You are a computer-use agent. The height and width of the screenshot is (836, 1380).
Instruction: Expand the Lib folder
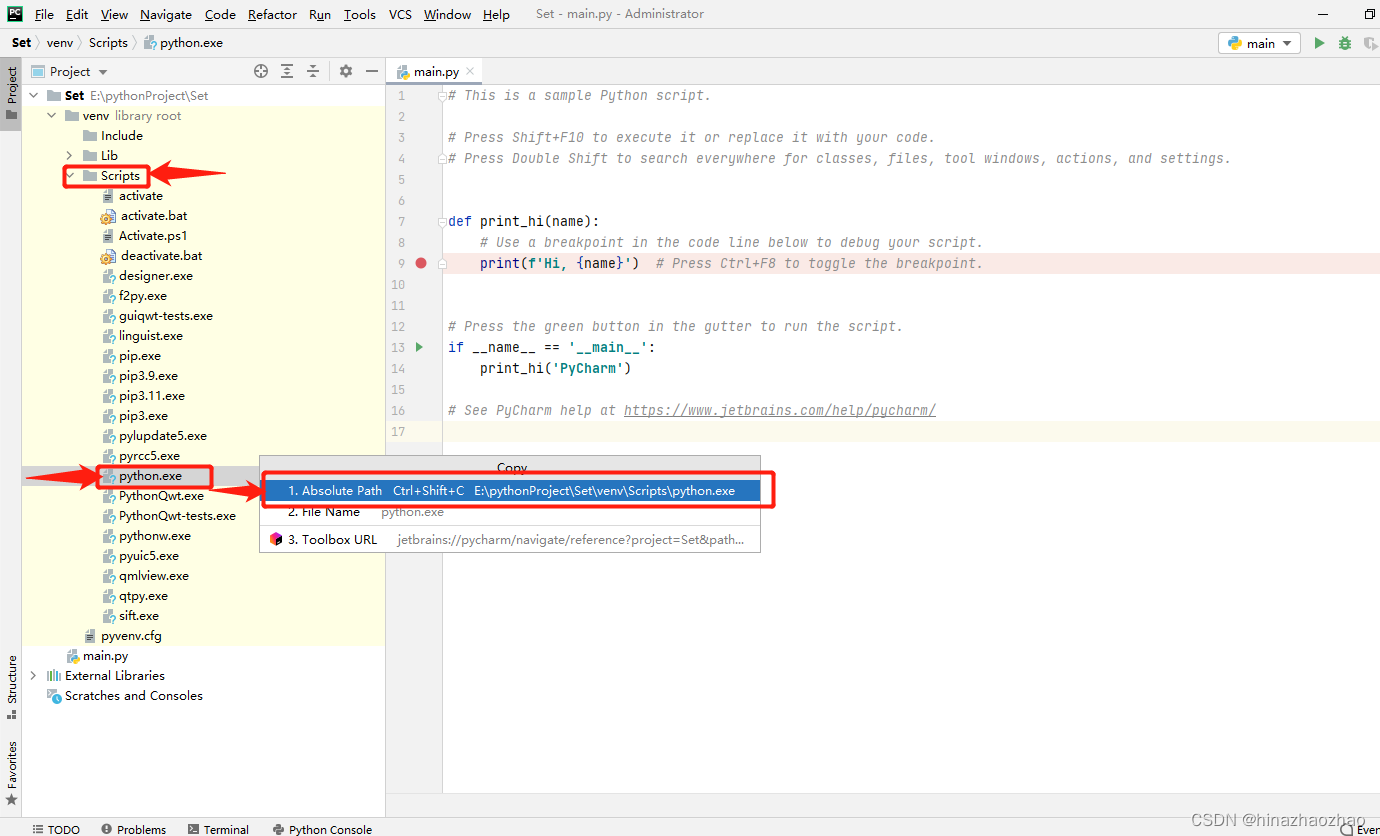(70, 156)
